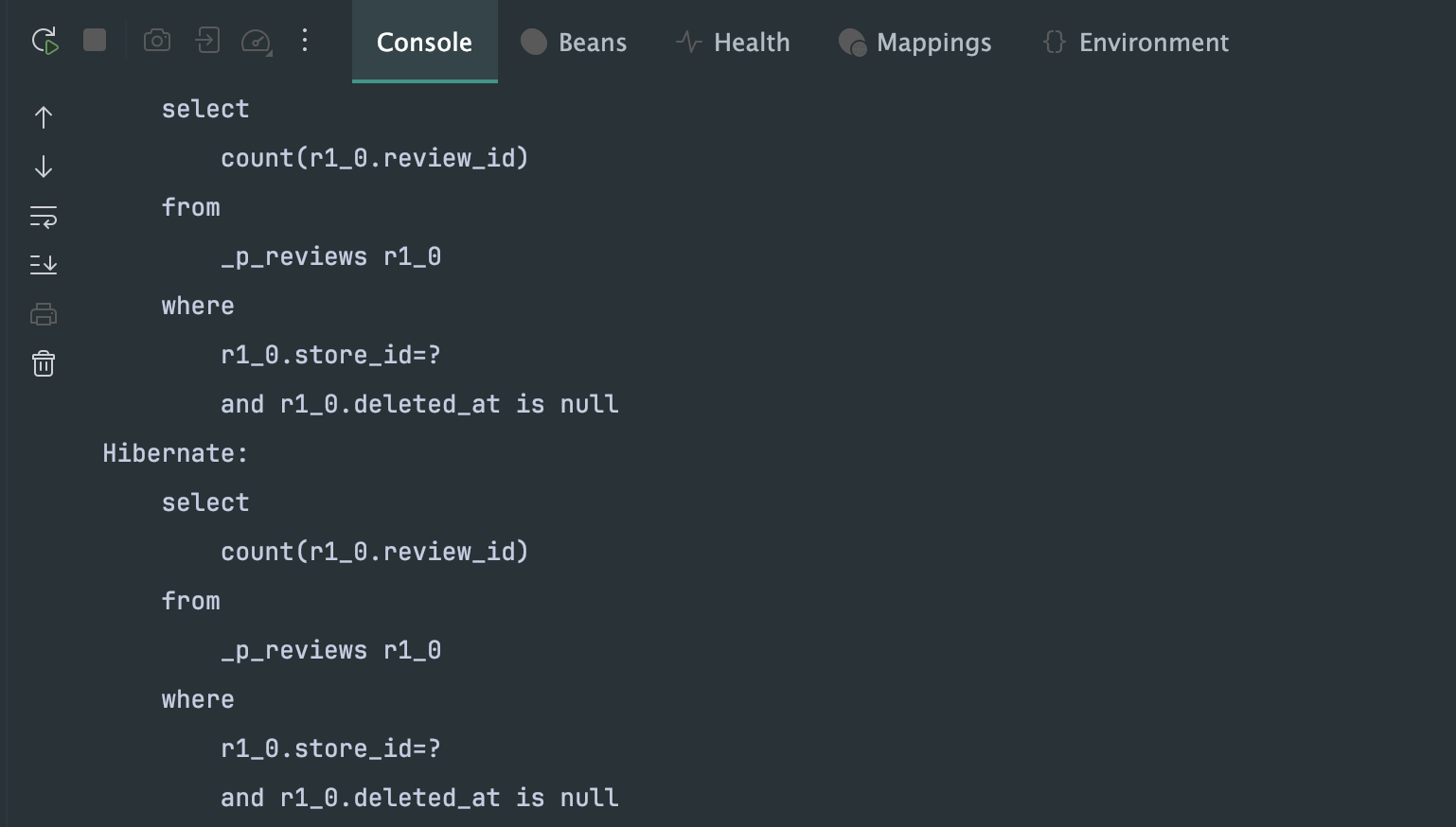This screenshot has height=827, width=1456.
Task: Click the first 'count(r1_0.review_id)' line
Action: (375, 158)
